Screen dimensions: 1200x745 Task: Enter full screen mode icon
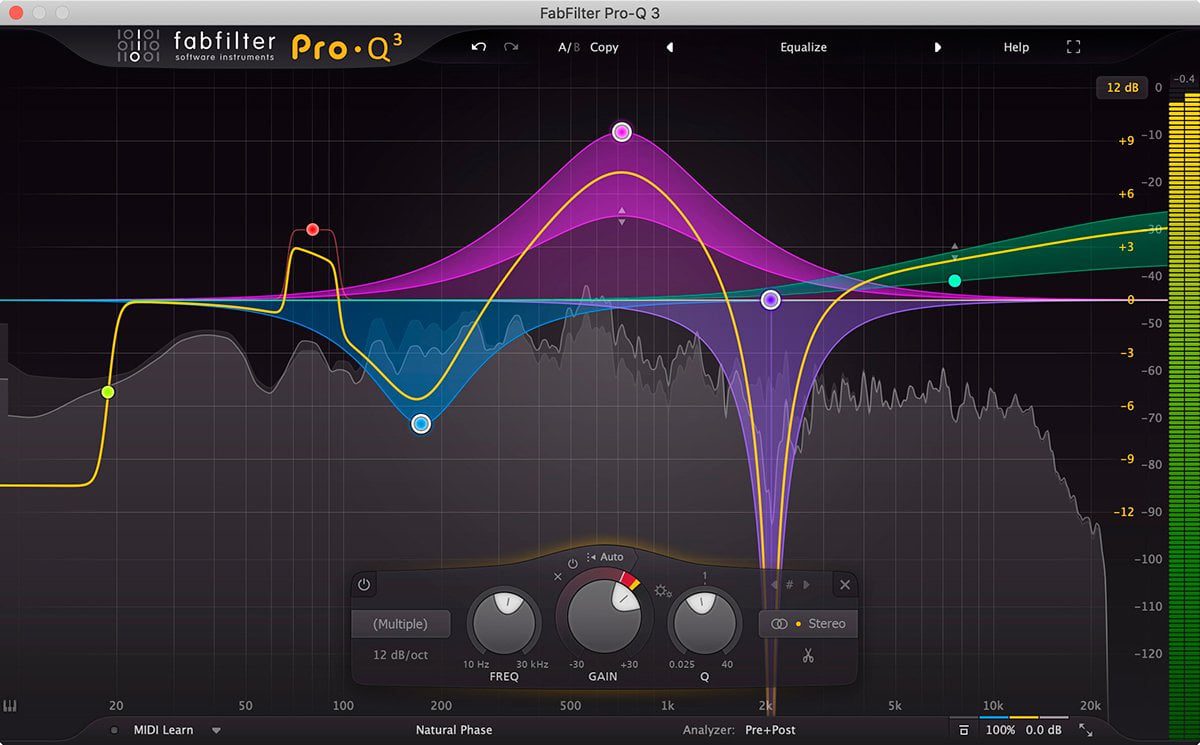pyautogui.click(x=1073, y=47)
